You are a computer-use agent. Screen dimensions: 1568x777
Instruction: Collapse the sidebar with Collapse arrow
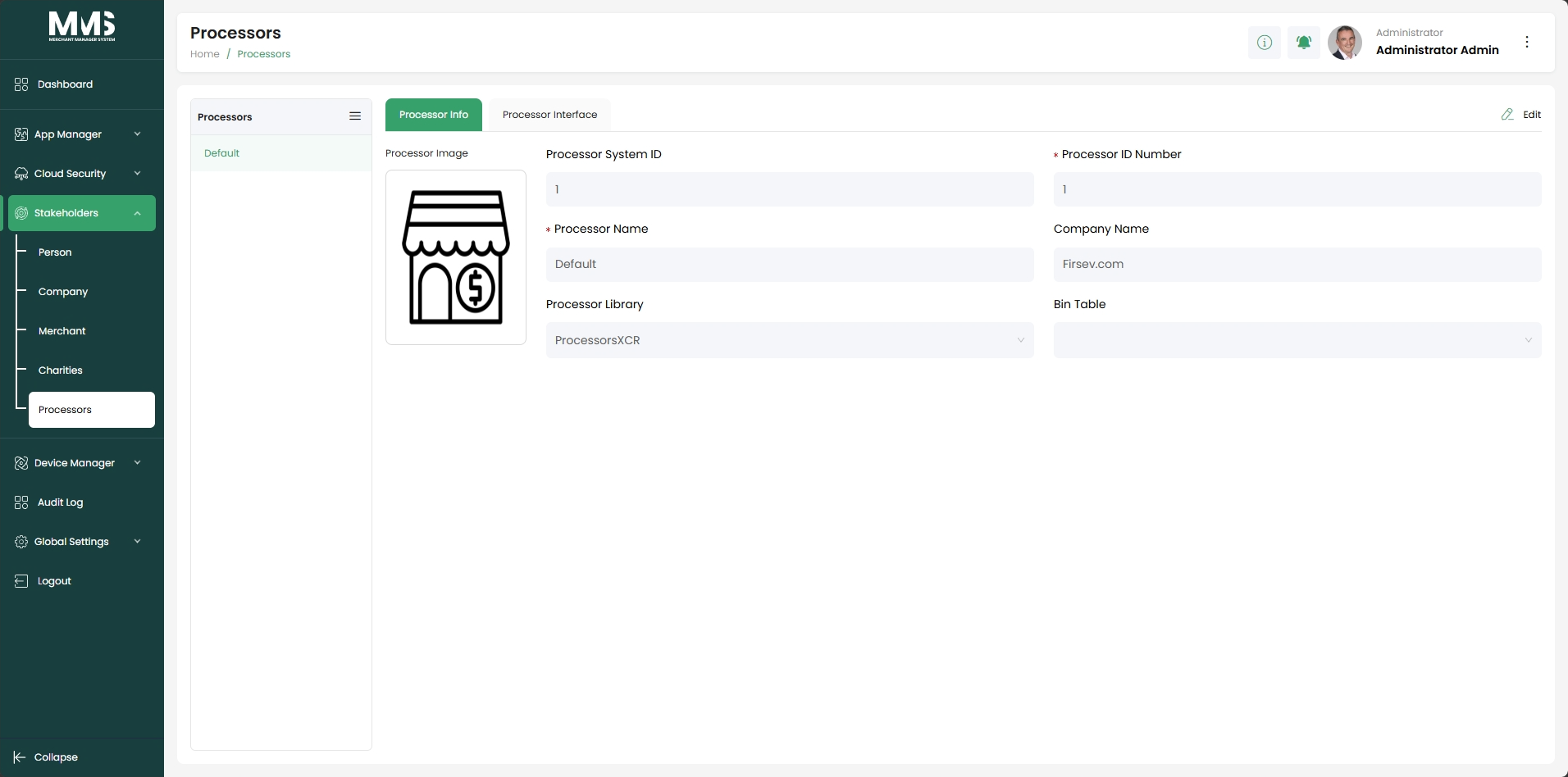pos(20,757)
